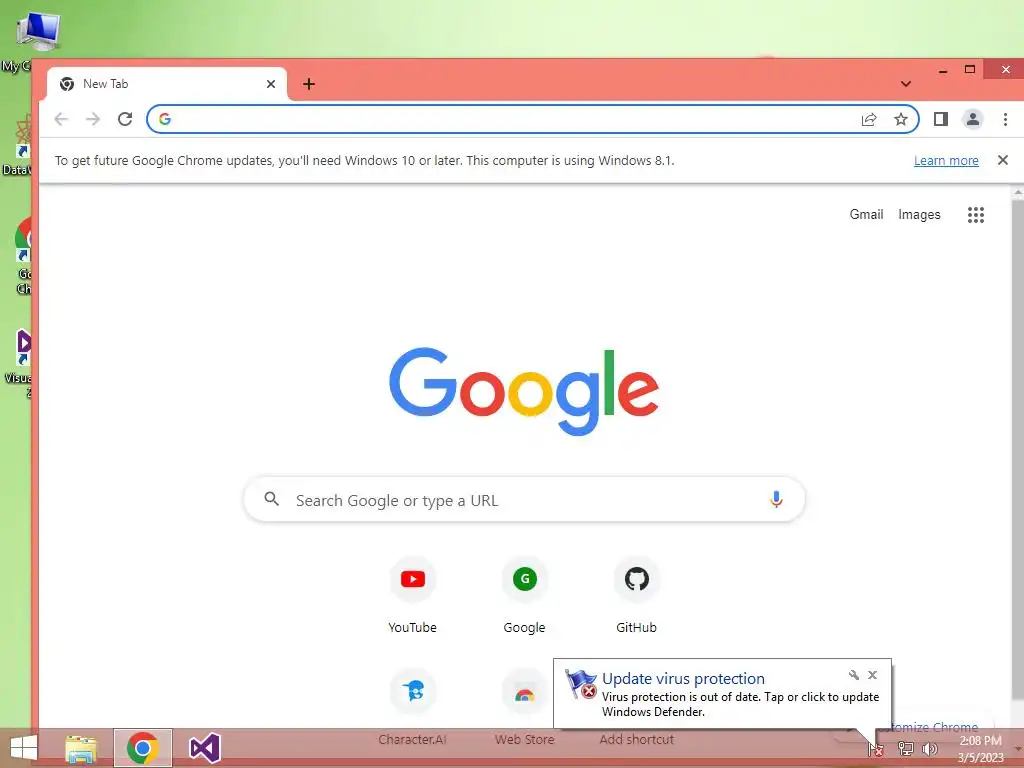The image size is (1024, 768).
Task: Open the Google apps grid
Action: [x=975, y=215]
